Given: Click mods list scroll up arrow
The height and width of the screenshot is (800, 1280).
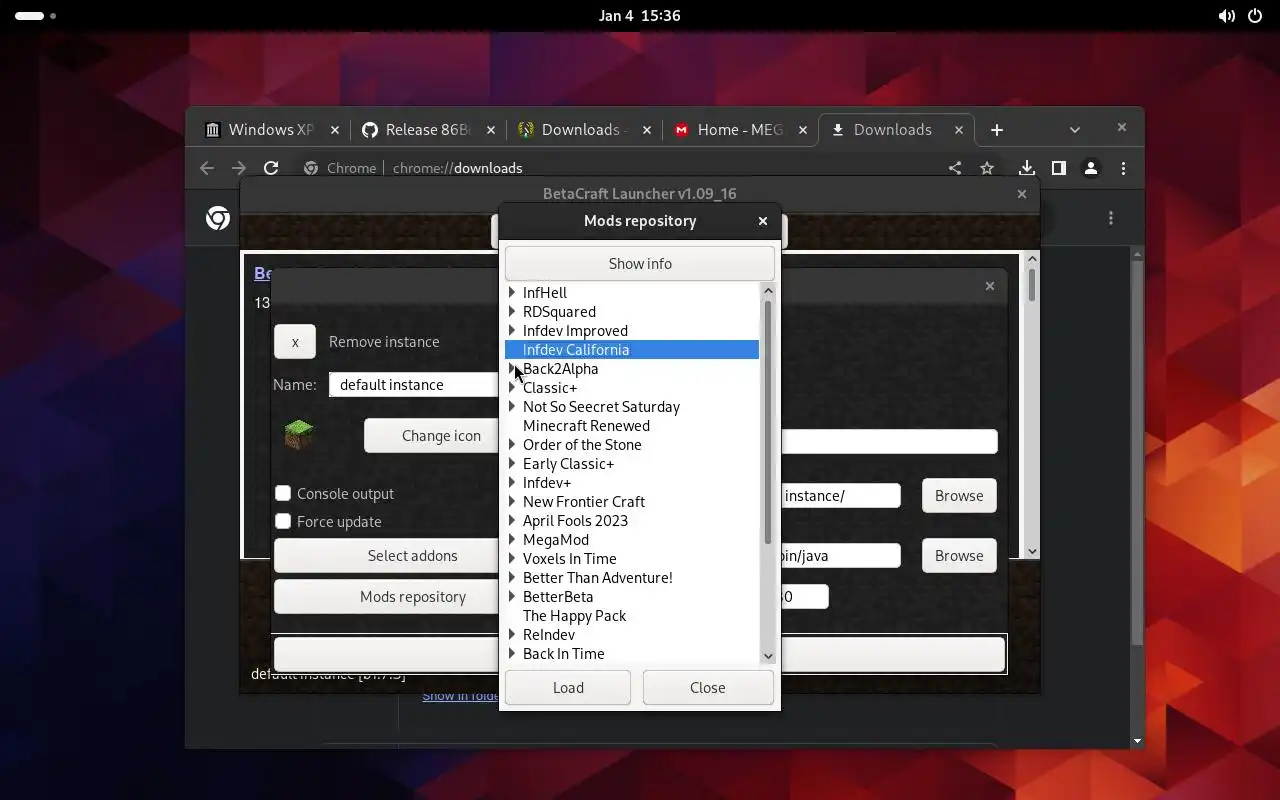Looking at the screenshot, I should pyautogui.click(x=768, y=291).
